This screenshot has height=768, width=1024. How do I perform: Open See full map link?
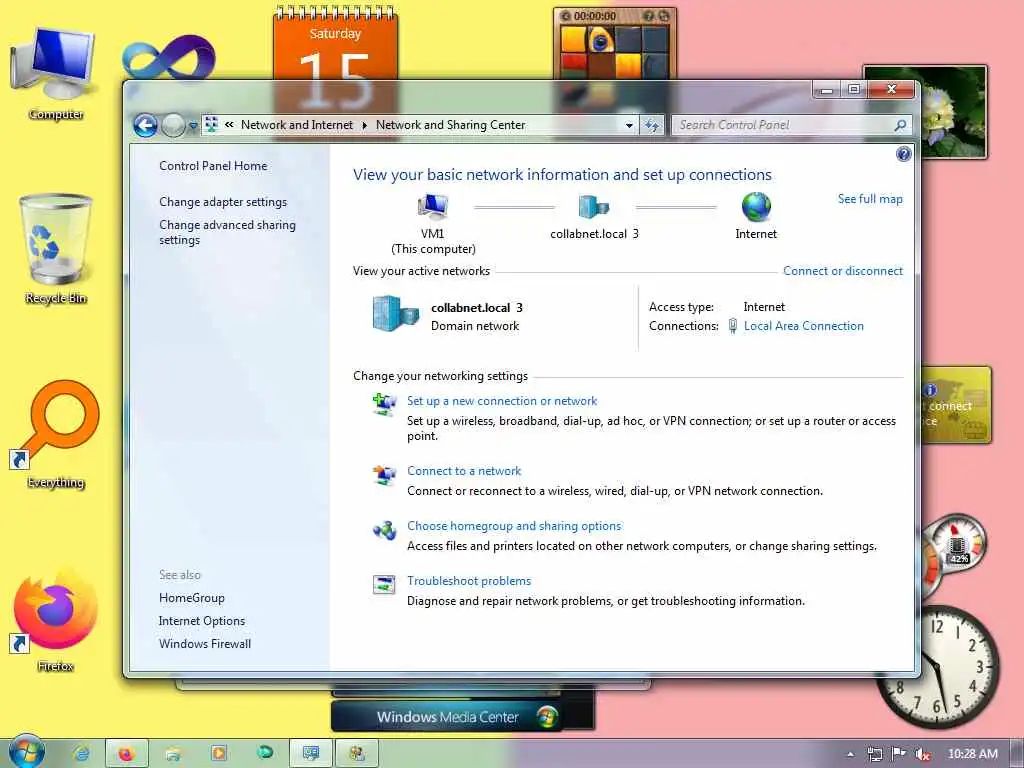pyautogui.click(x=870, y=199)
